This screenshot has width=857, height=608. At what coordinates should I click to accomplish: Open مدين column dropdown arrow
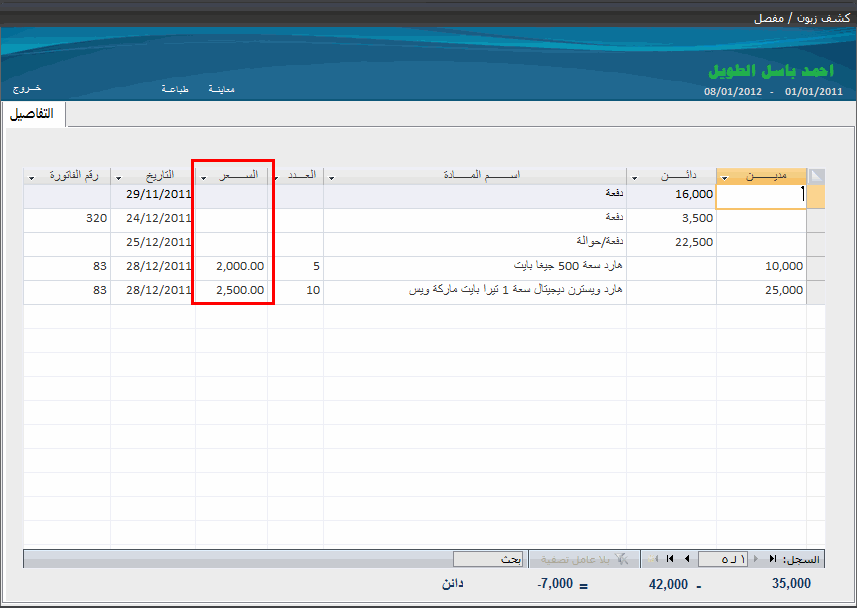(725, 178)
